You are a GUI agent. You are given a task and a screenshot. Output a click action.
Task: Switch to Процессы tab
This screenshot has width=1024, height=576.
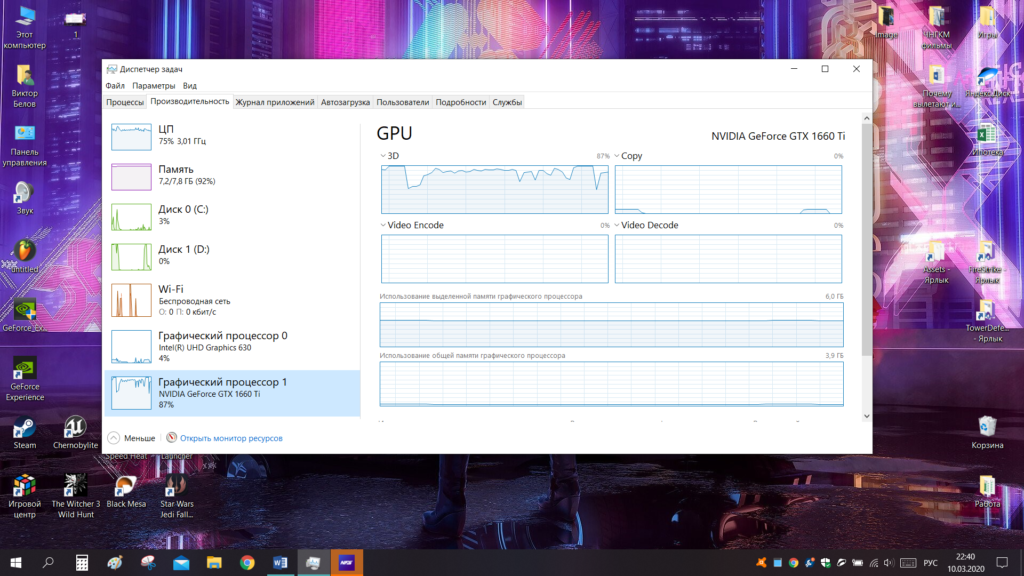[x=125, y=102]
